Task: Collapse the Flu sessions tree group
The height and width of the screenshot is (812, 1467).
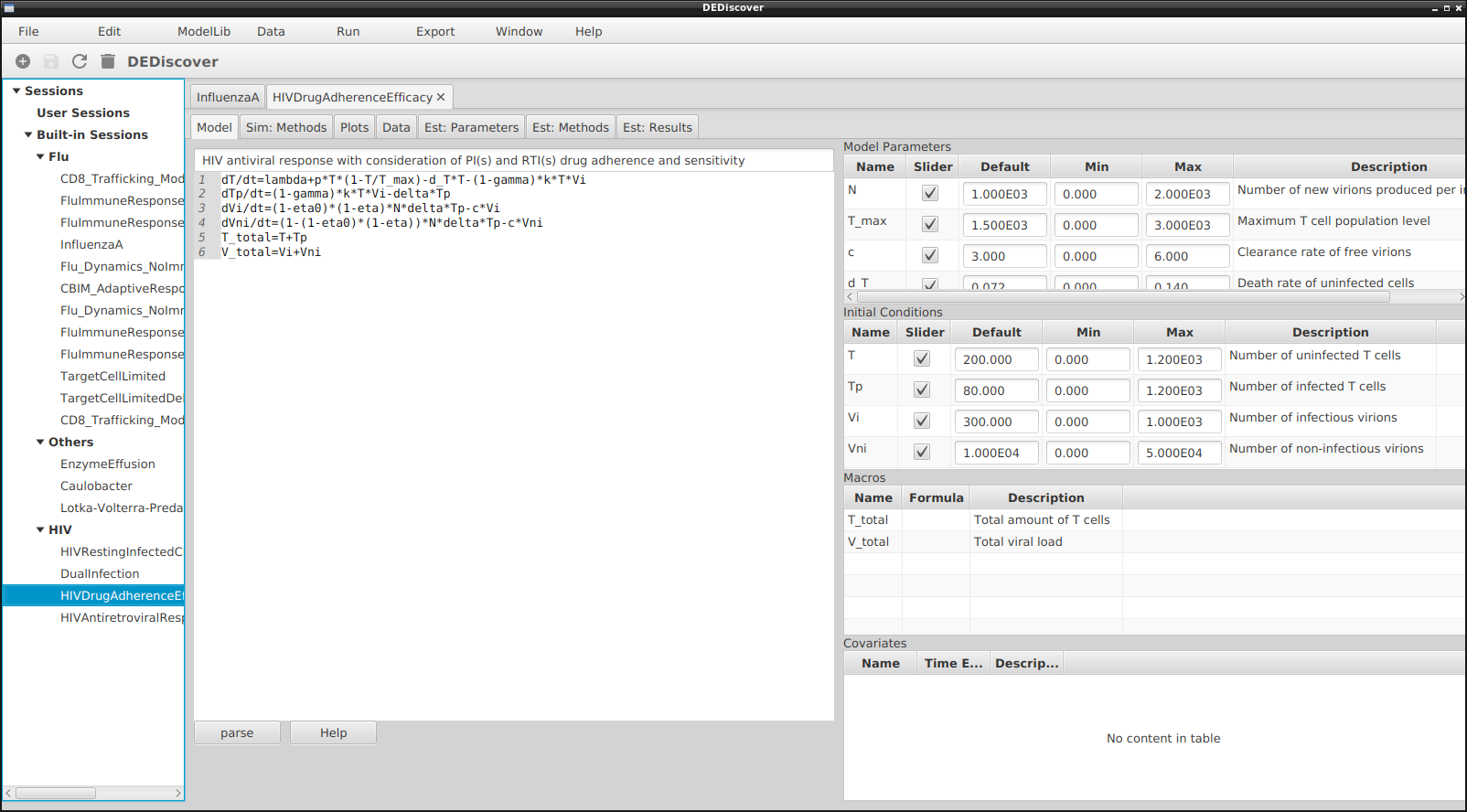Action: 40,157
